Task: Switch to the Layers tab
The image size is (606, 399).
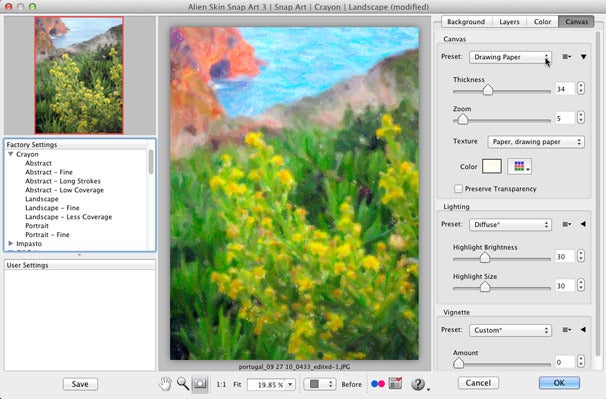Action: 509,22
